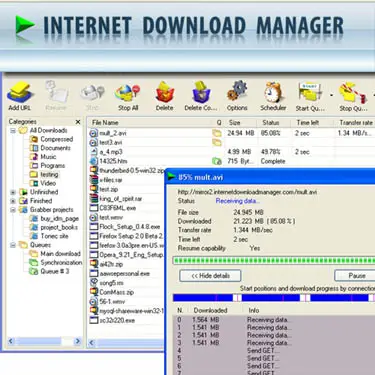This screenshot has width=375, height=375.
Task: Click the 14325.htm green queue icon
Action: tap(217, 161)
